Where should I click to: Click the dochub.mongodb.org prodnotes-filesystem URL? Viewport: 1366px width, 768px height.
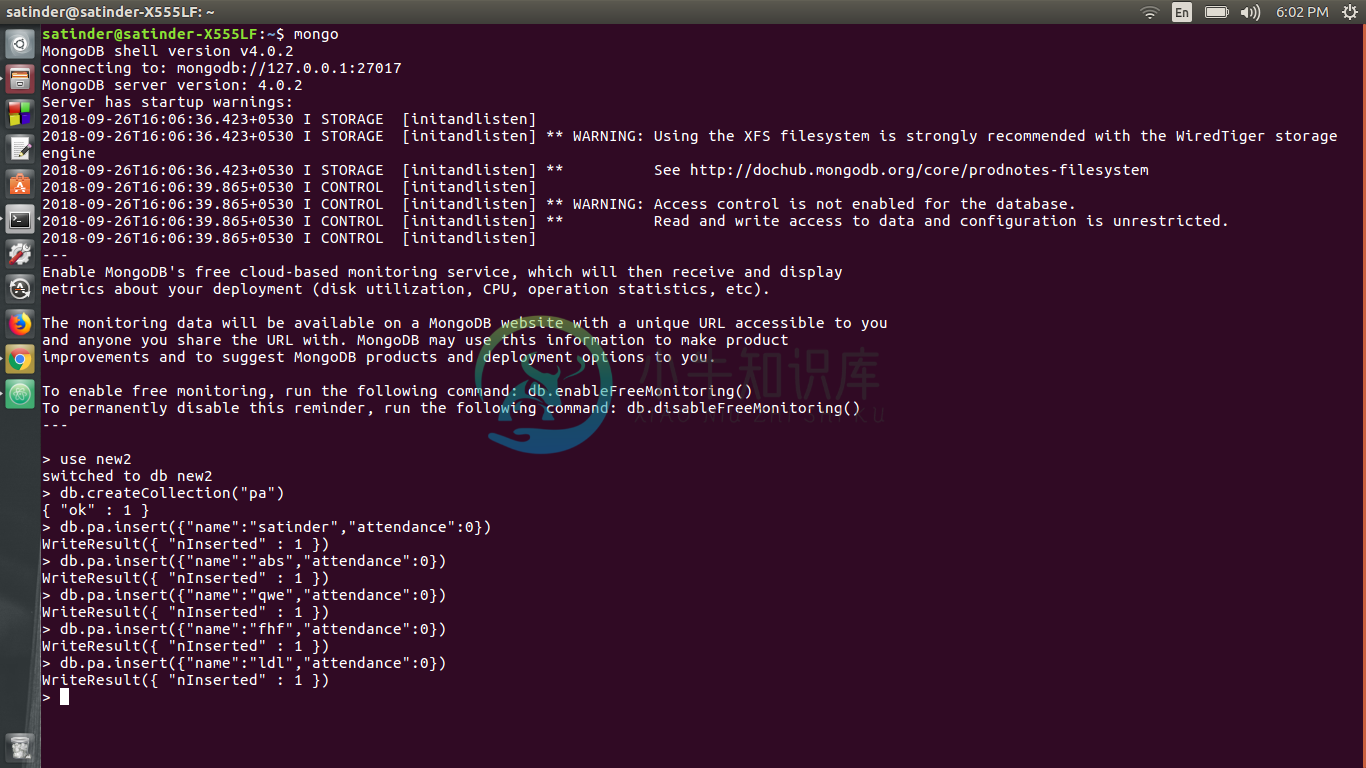[919, 170]
